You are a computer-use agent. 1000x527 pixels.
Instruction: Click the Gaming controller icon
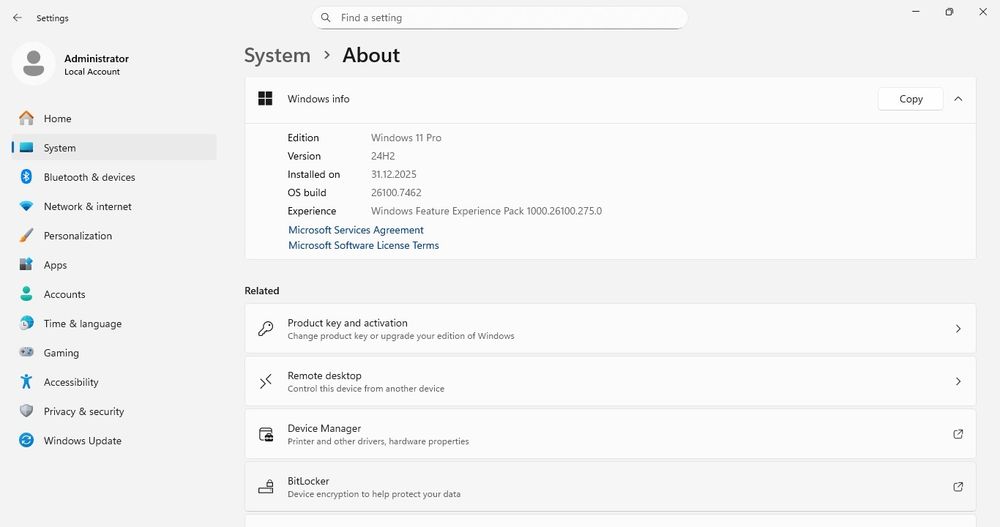(26, 352)
